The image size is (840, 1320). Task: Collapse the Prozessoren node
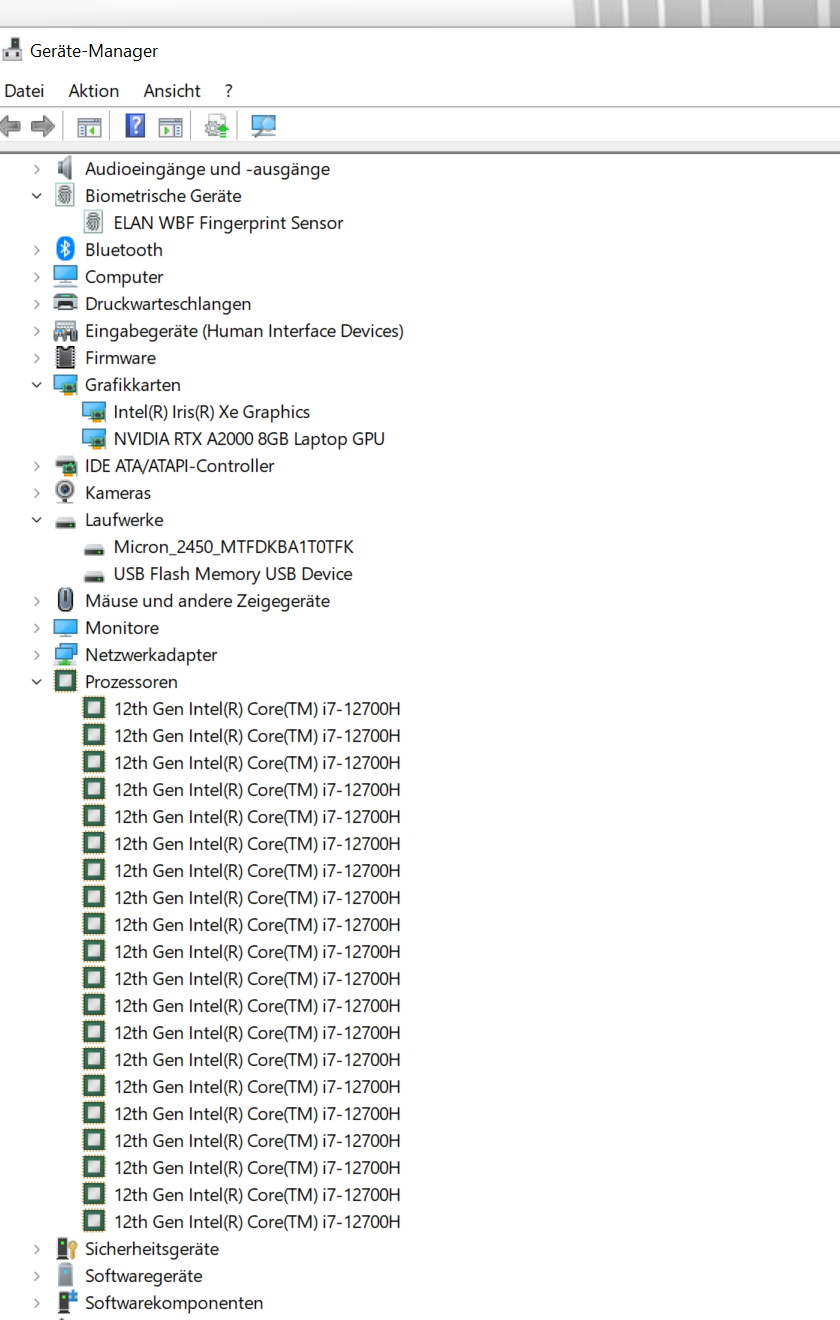click(37, 682)
